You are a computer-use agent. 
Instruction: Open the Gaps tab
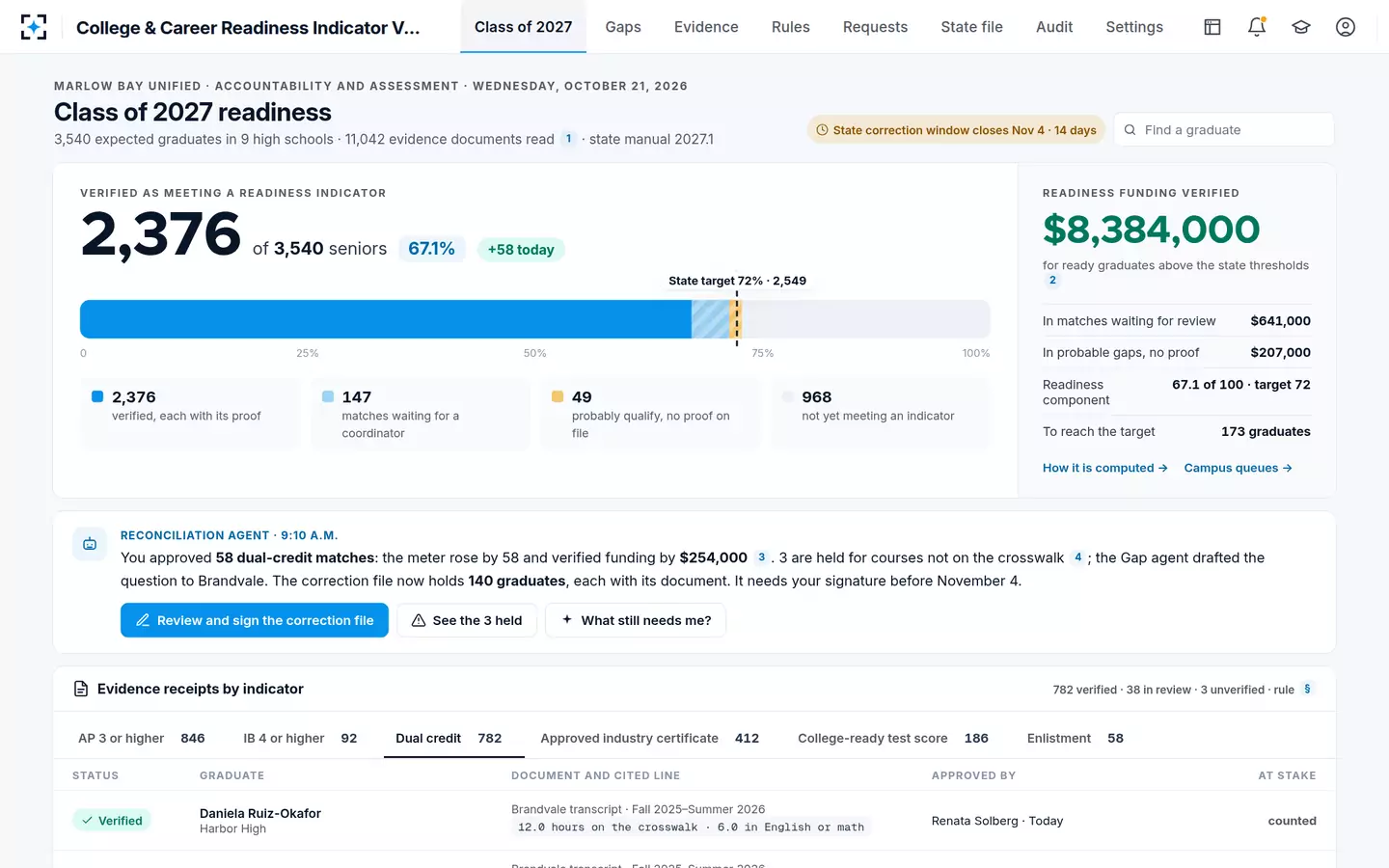coord(623,27)
